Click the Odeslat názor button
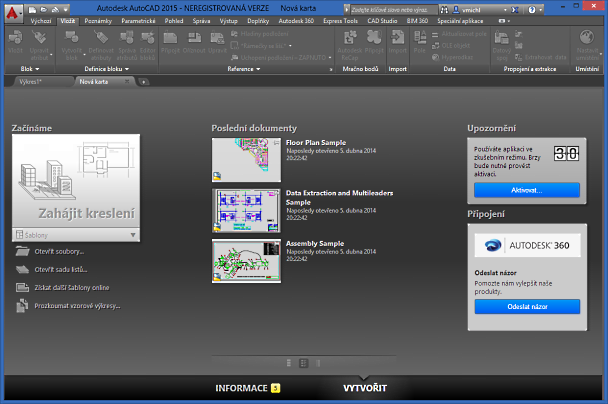The image size is (608, 404). 527,306
